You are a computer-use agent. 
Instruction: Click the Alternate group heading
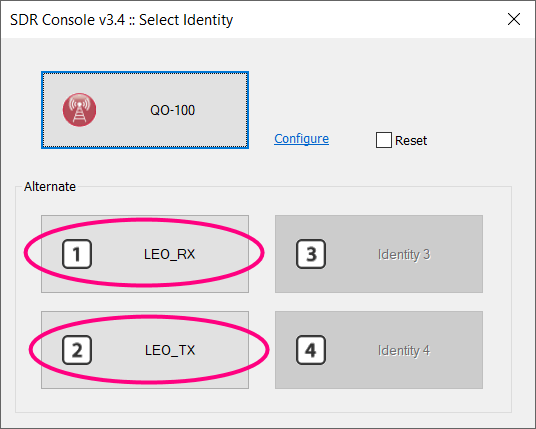tap(50, 187)
